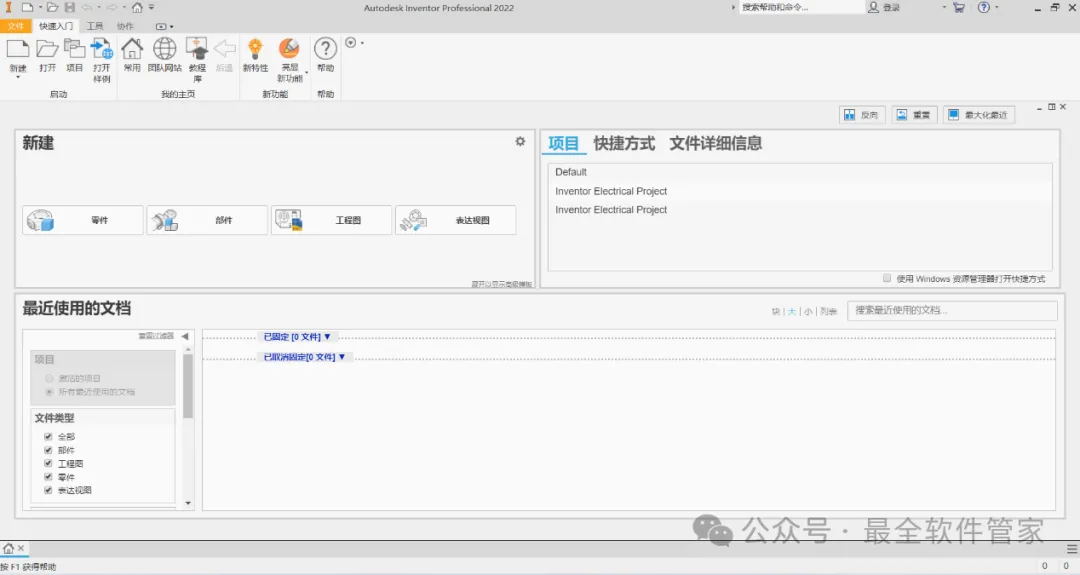Click the 亮显新功能 highlight icon
The height and width of the screenshot is (575, 1080).
tap(289, 49)
